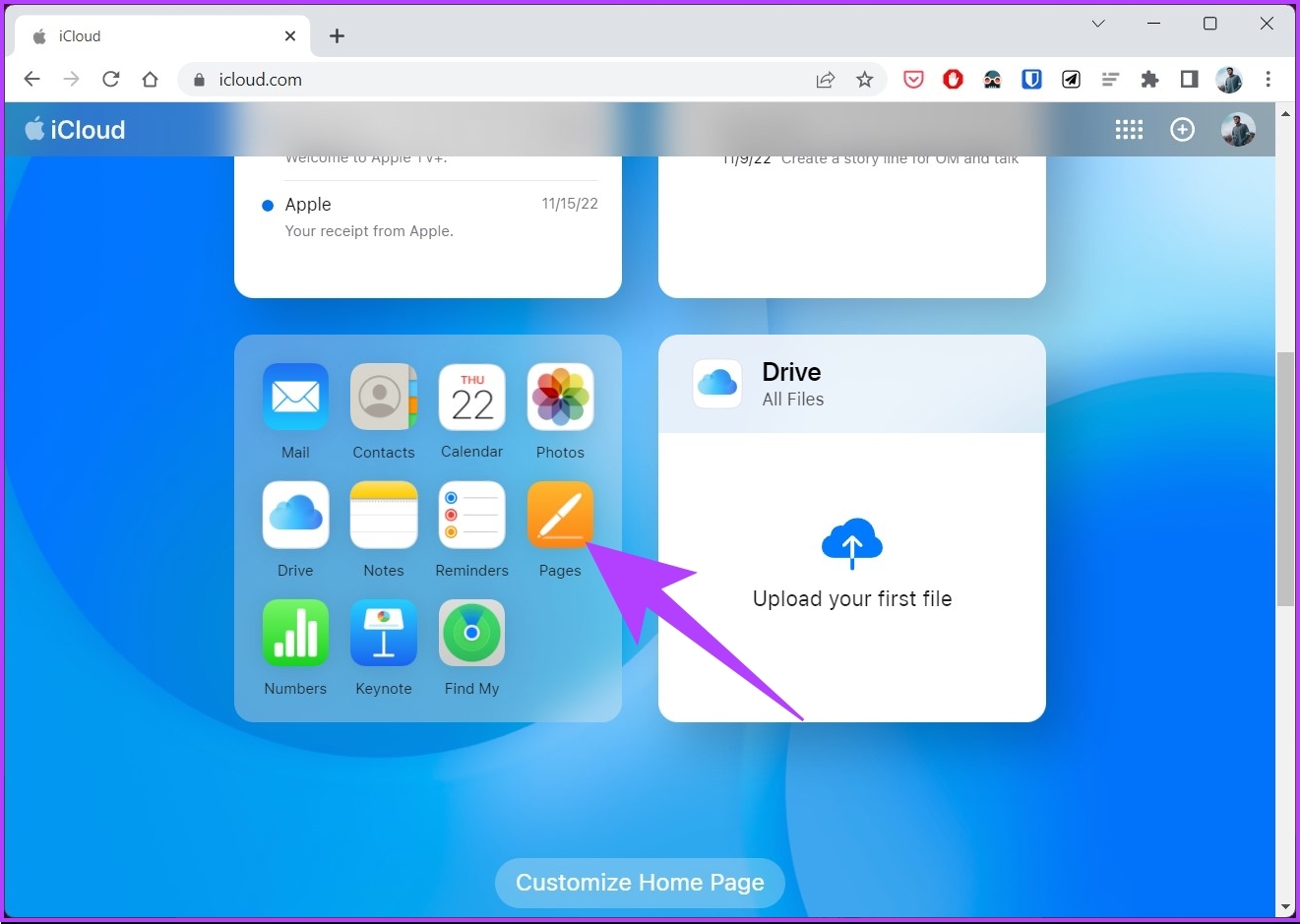This screenshot has height=924, width=1300.
Task: Launch the Numbers app
Action: tap(295, 633)
